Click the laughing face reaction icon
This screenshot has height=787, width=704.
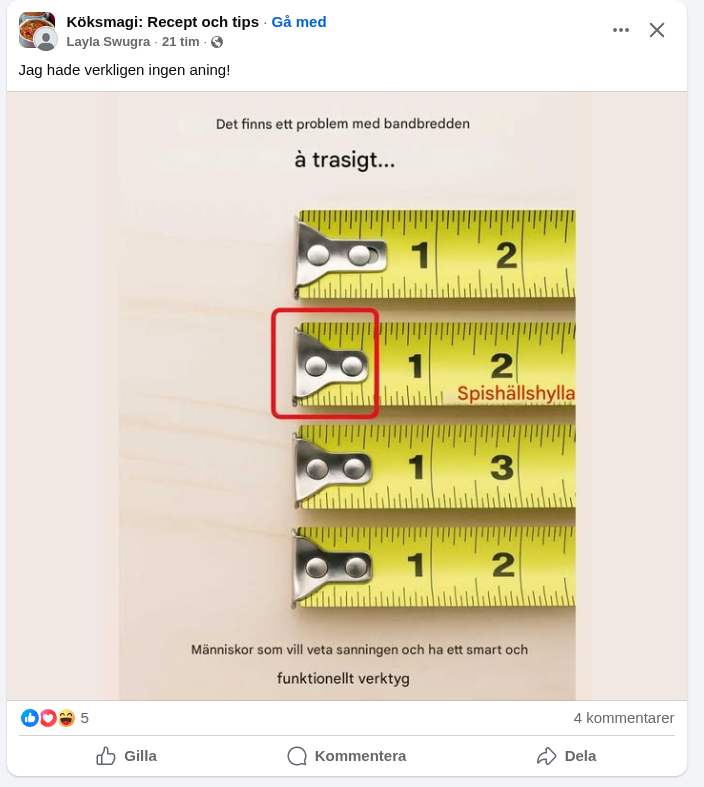pyautogui.click(x=66, y=718)
